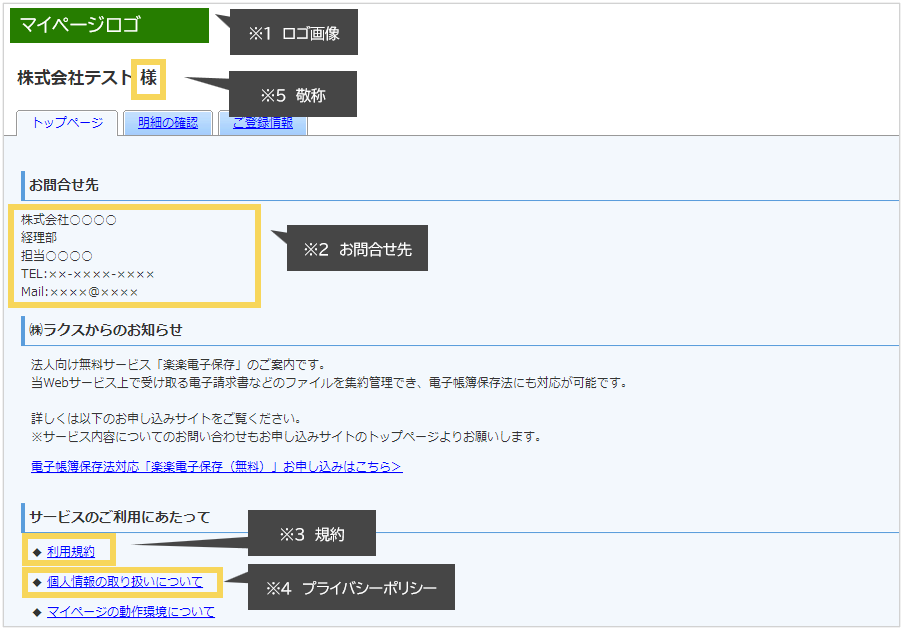
Task: Click the ※2 お問合せ先 callout label
Action: tap(356, 247)
